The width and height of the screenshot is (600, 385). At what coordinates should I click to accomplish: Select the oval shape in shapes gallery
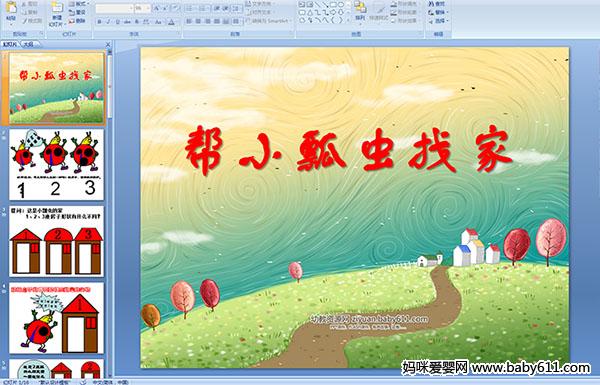[341, 5]
